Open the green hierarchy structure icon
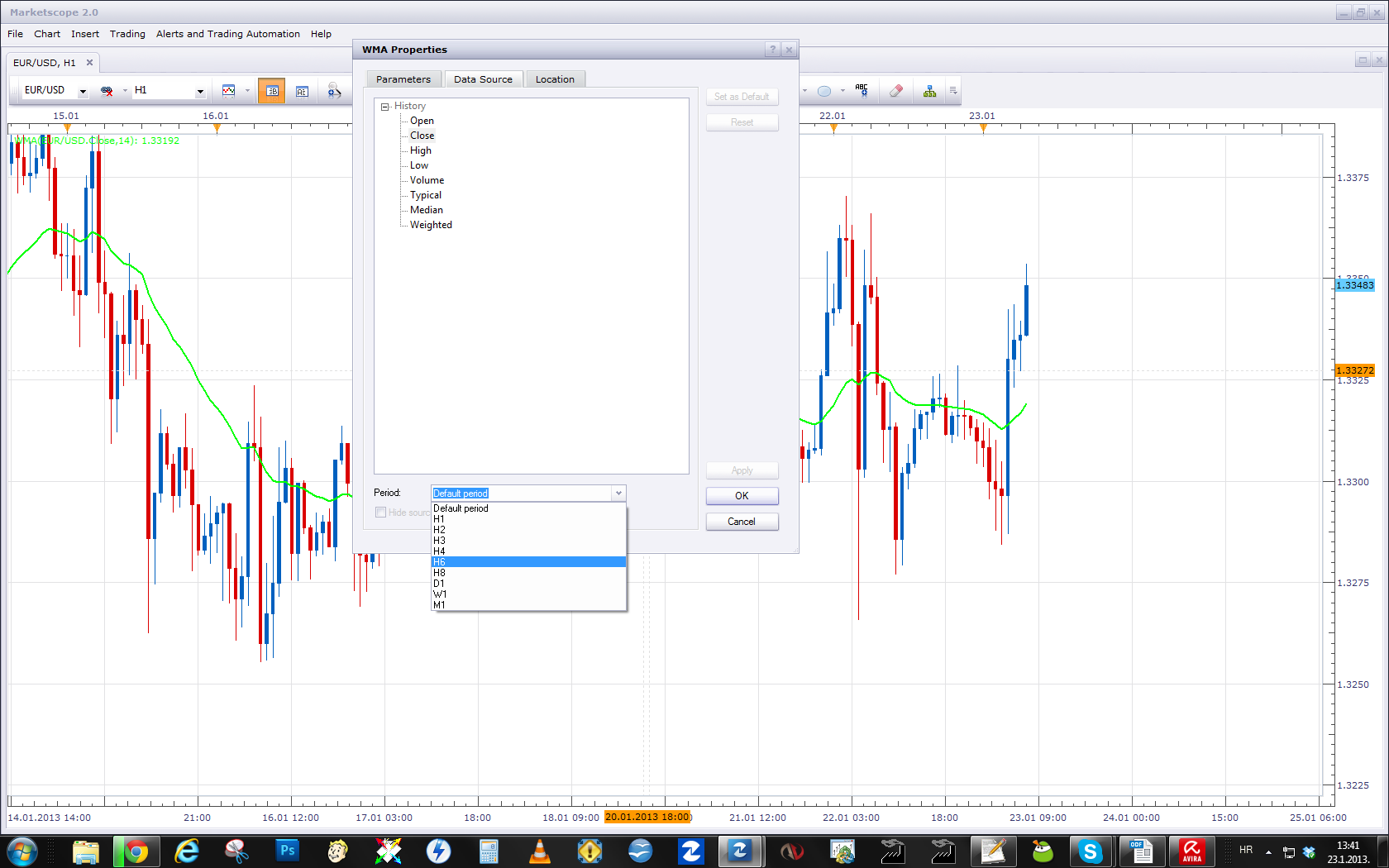This screenshot has width=1389, height=868. point(930,91)
